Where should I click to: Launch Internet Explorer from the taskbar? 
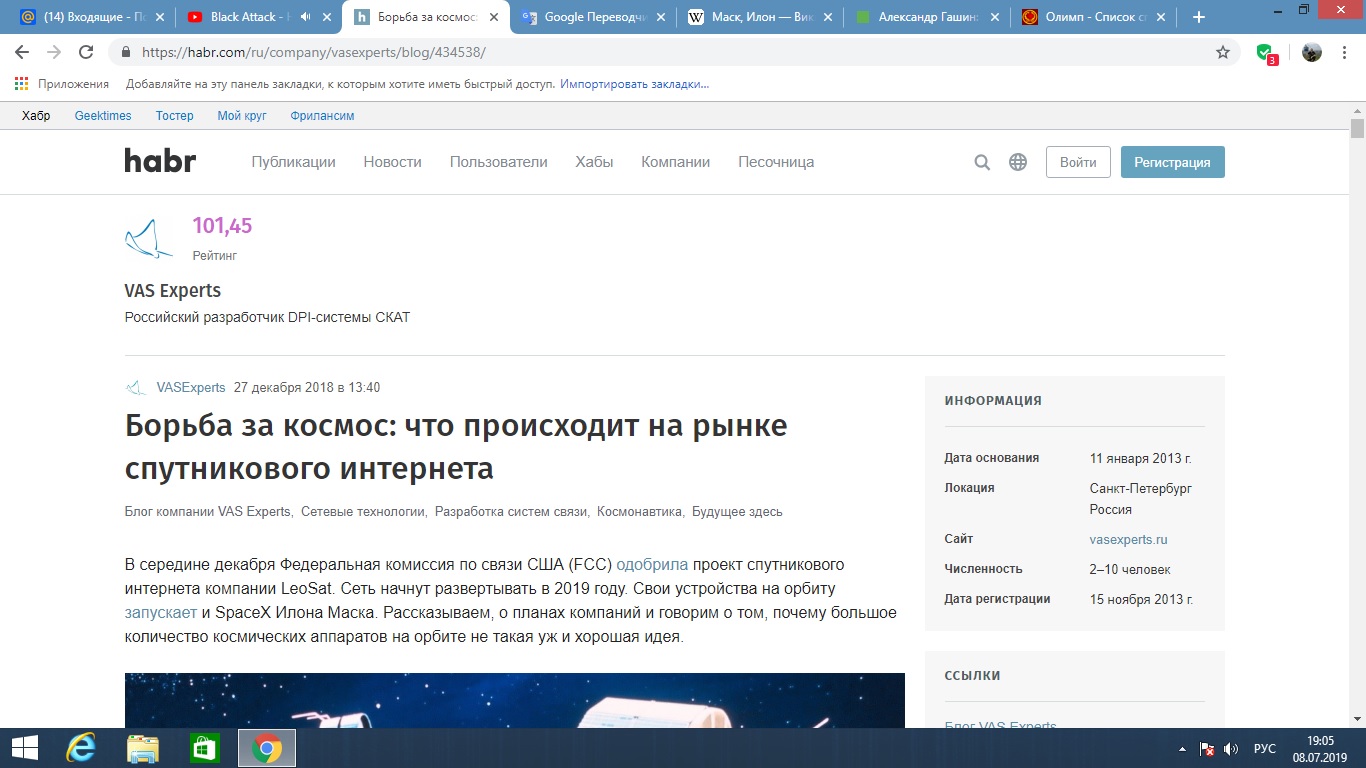80,748
